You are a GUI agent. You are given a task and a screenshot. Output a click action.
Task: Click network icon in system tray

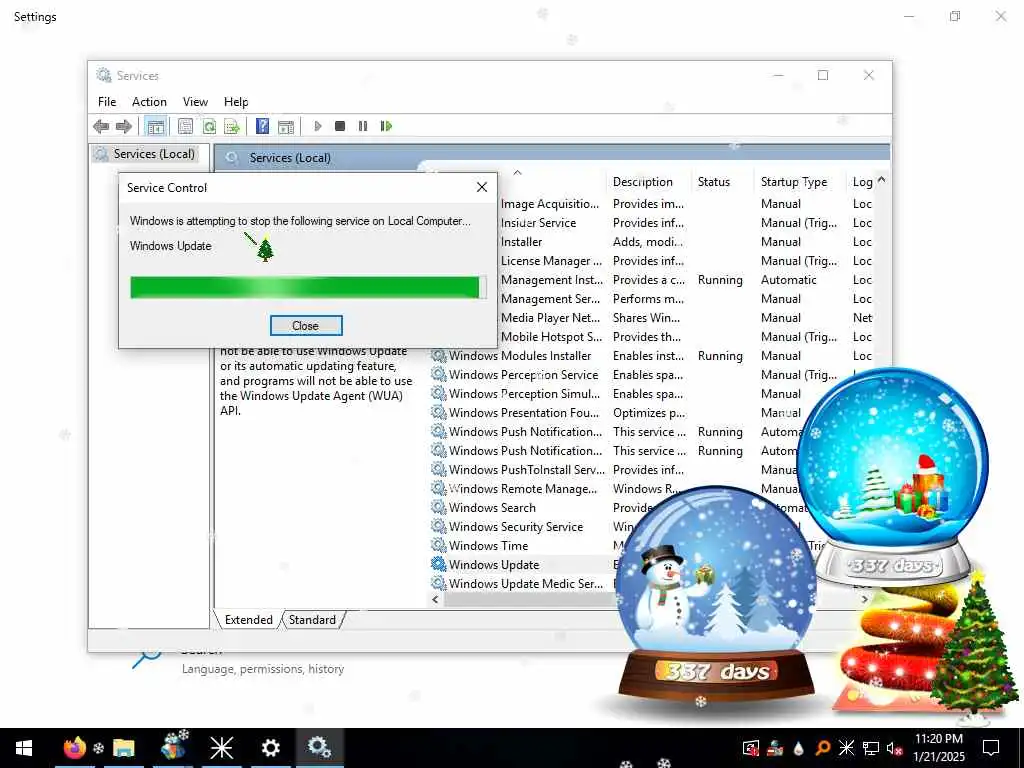coord(871,748)
